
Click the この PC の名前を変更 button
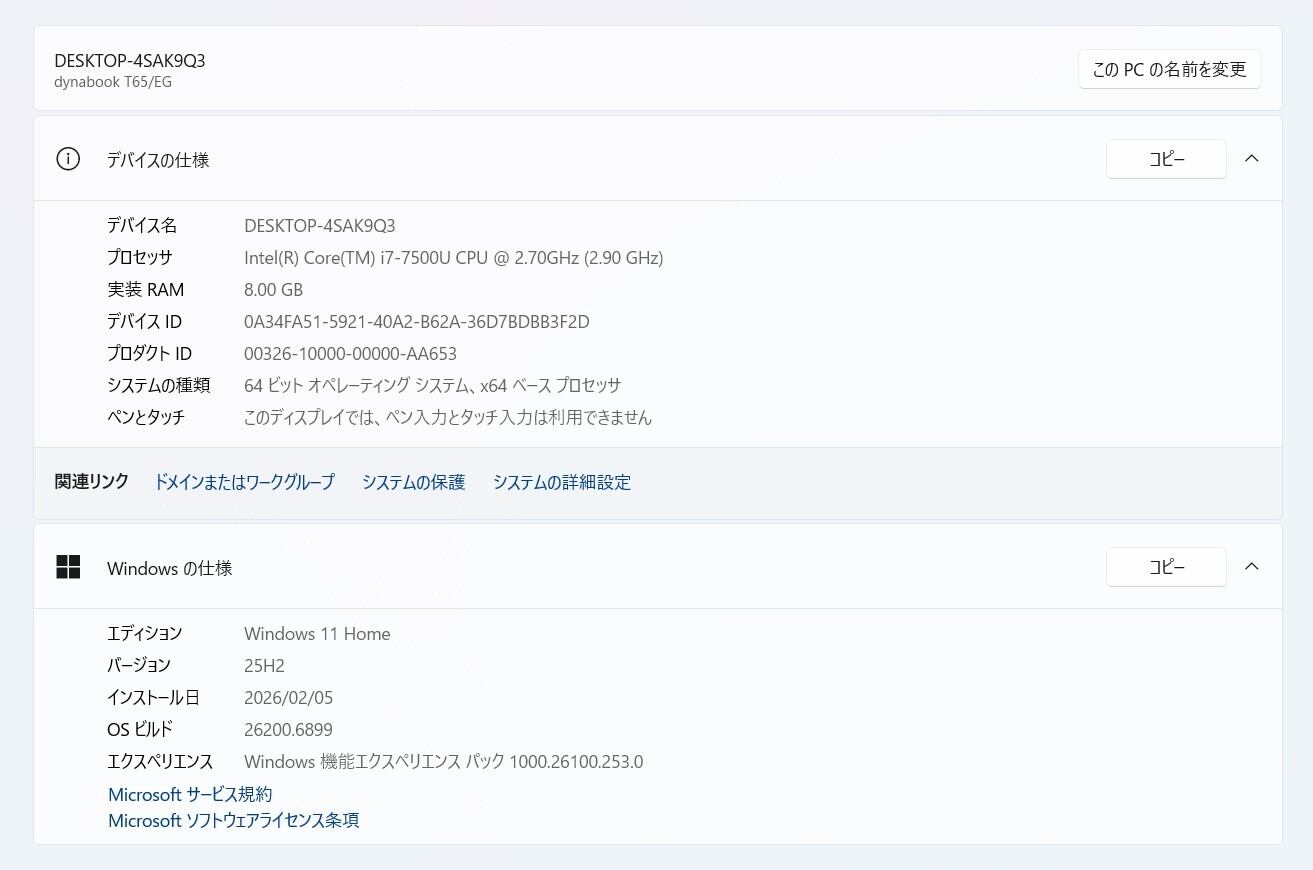(1169, 69)
